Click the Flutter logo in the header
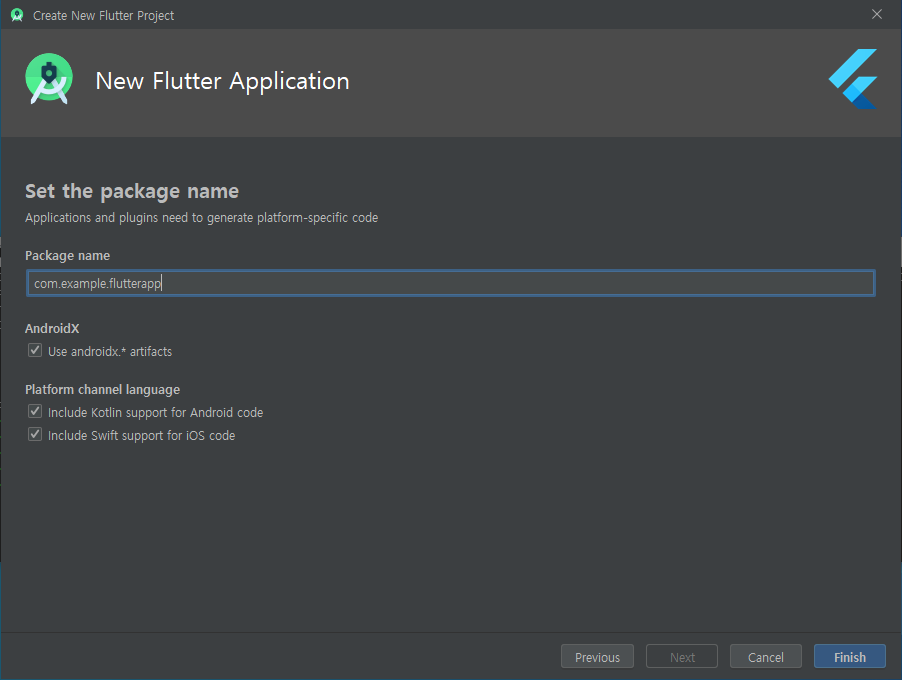 853,79
